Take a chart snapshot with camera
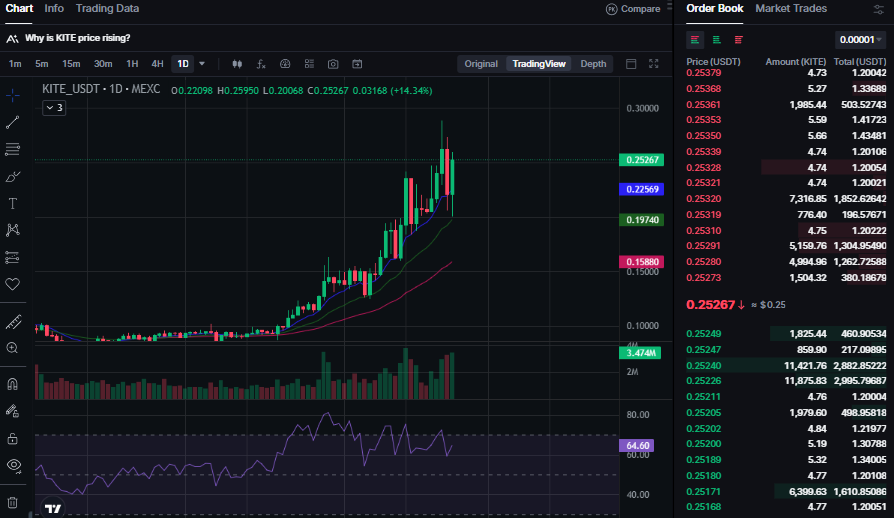Viewport: 894px width, 518px height. click(333, 64)
